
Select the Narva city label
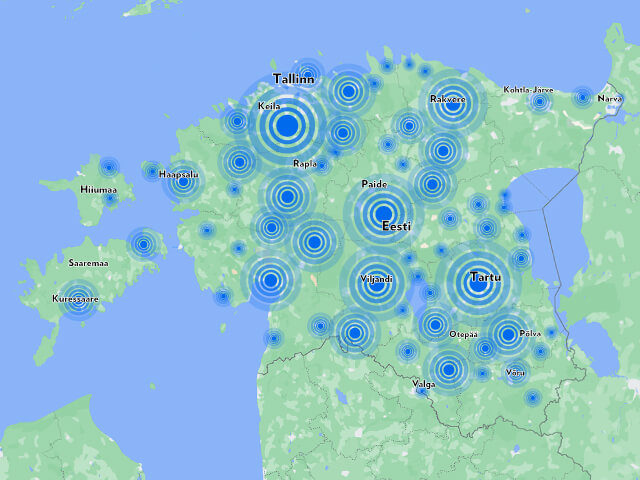[x=610, y=98]
